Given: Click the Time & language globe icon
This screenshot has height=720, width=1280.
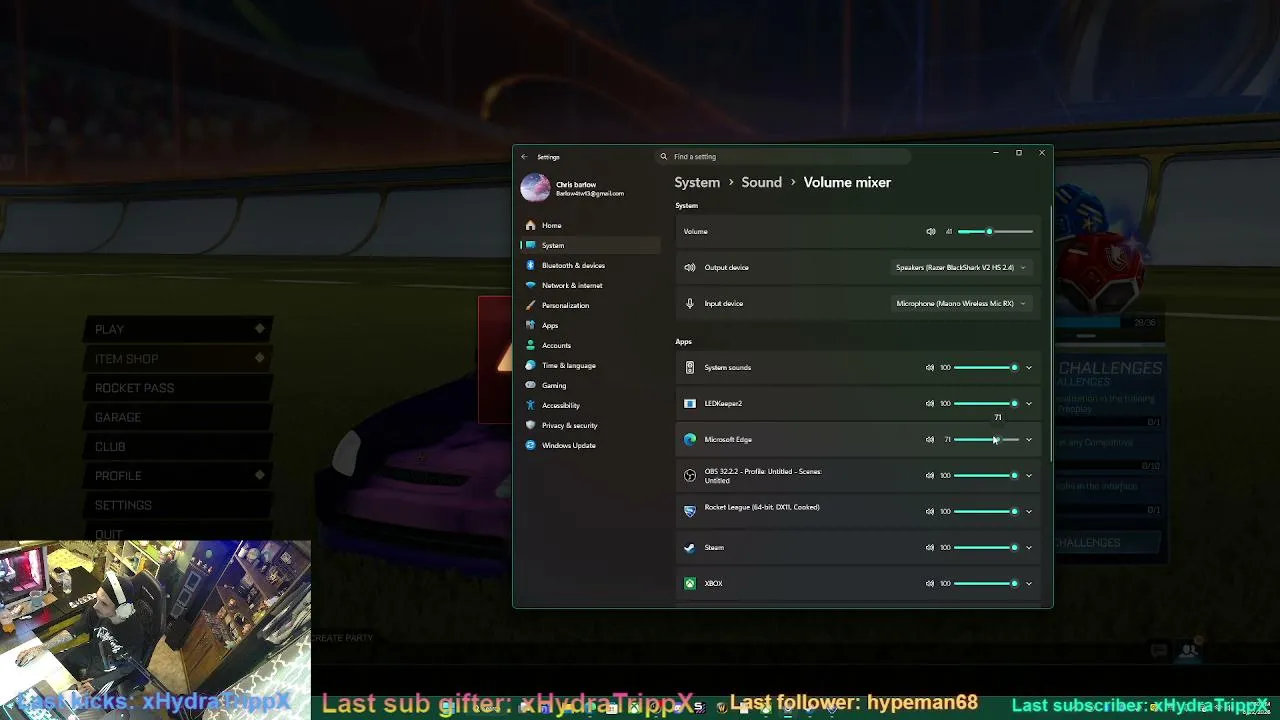Looking at the screenshot, I should click(531, 366).
